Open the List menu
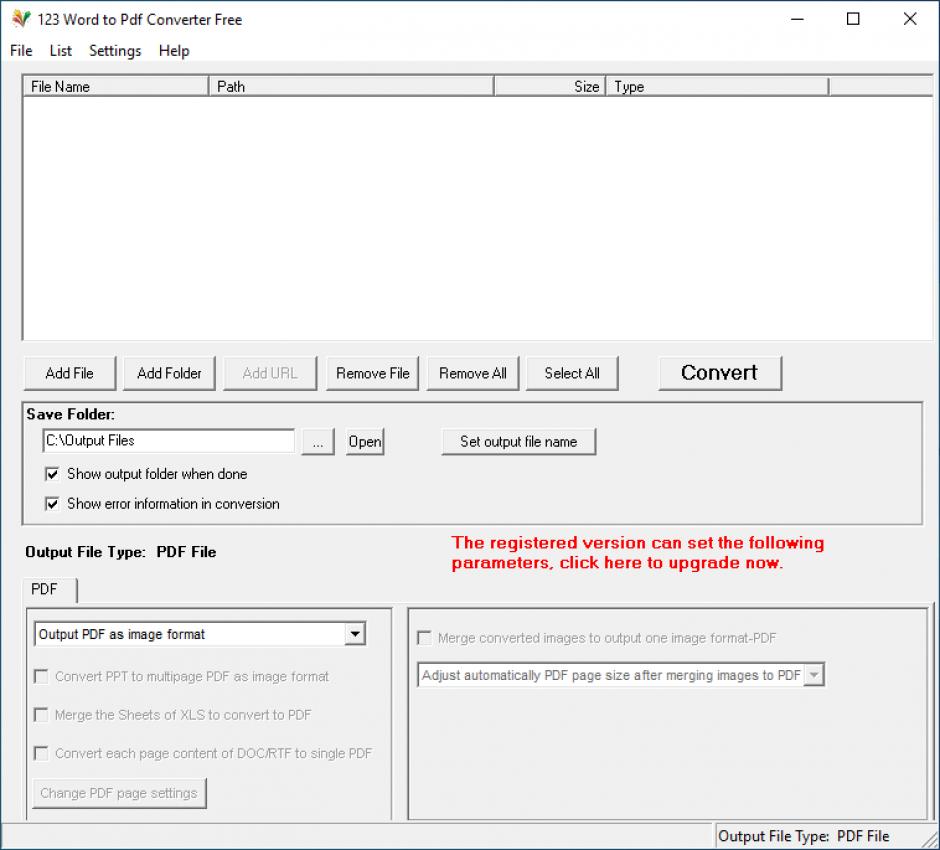 (61, 51)
